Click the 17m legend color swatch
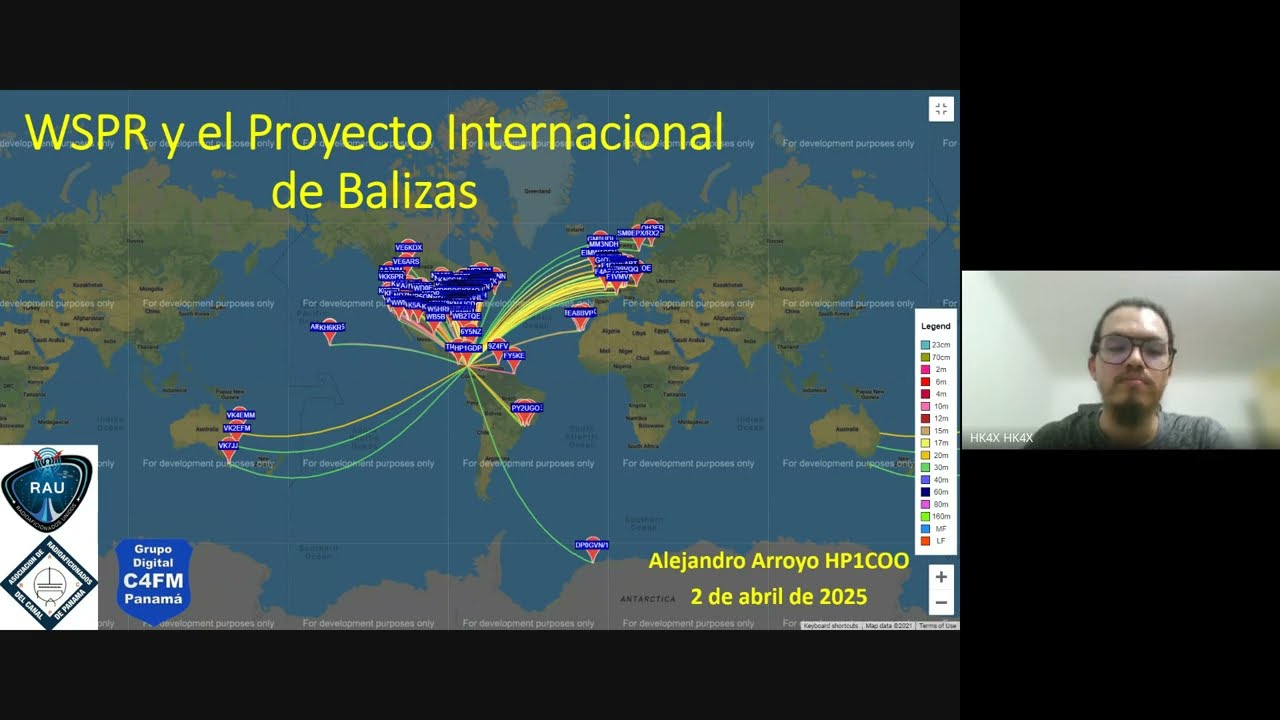The height and width of the screenshot is (720, 1280). (x=926, y=443)
